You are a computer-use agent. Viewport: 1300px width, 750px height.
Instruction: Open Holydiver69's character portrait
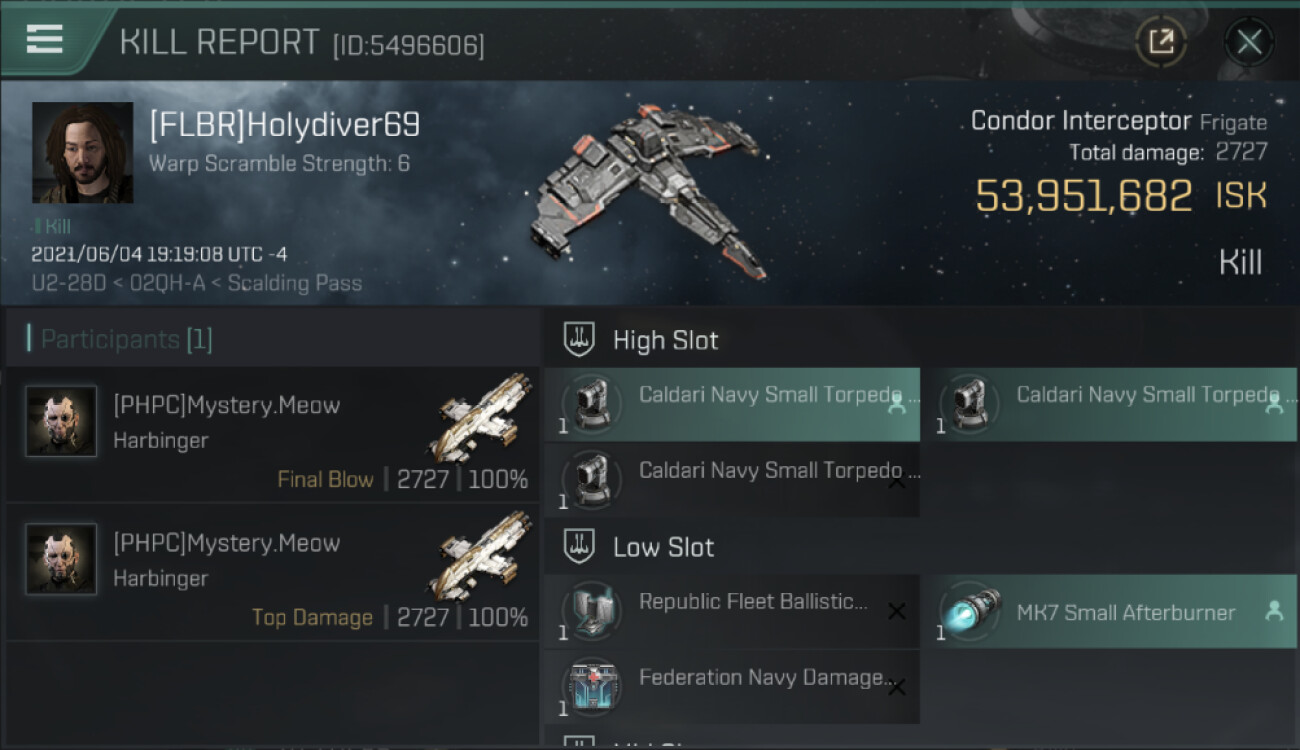pyautogui.click(x=82, y=152)
